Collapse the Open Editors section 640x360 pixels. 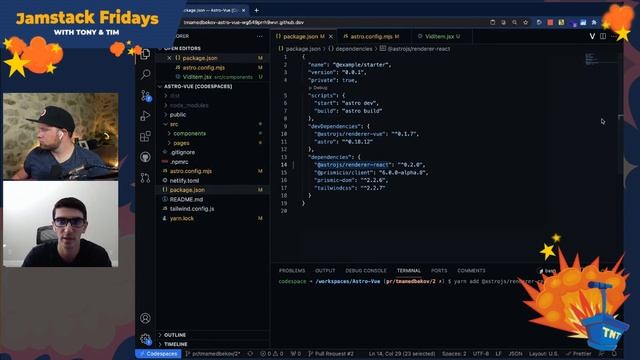182,48
